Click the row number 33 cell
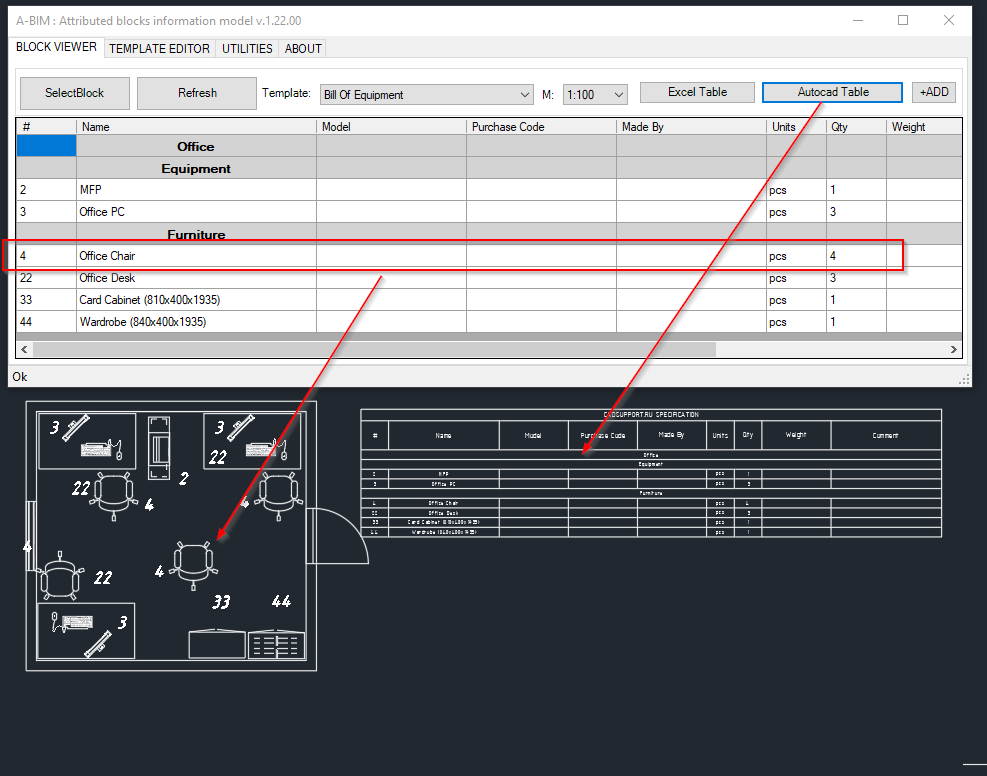987x776 pixels. [46, 300]
